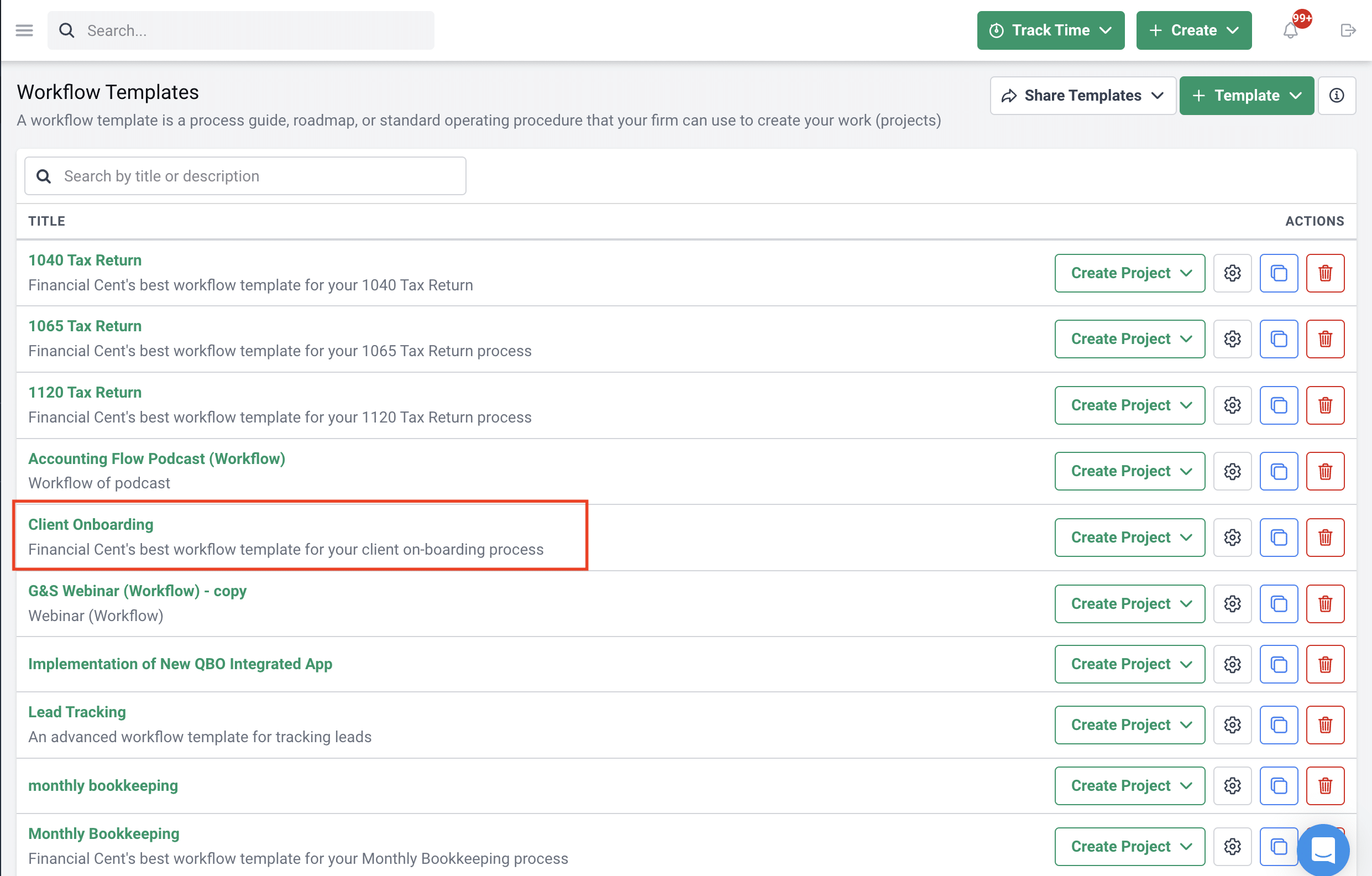The image size is (1372, 876).
Task: Open settings gear for 1040 Tax Return
Action: pyautogui.click(x=1232, y=273)
